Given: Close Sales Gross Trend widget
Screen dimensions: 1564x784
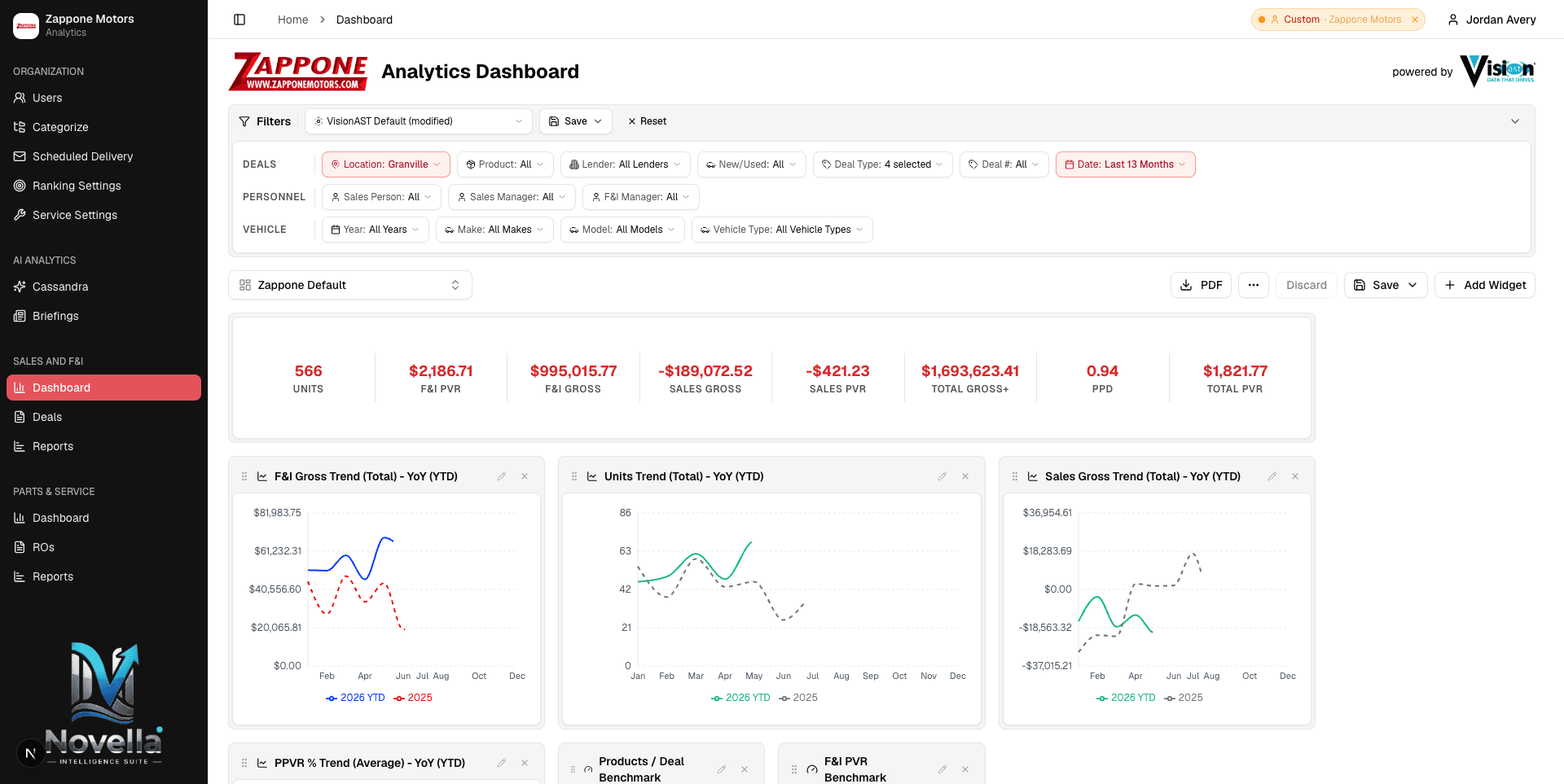Looking at the screenshot, I should [x=1295, y=476].
